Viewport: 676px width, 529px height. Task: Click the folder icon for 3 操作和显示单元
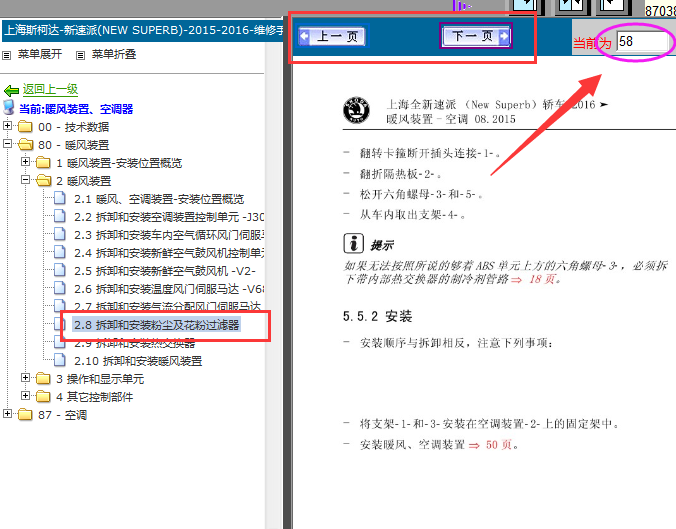point(43,378)
